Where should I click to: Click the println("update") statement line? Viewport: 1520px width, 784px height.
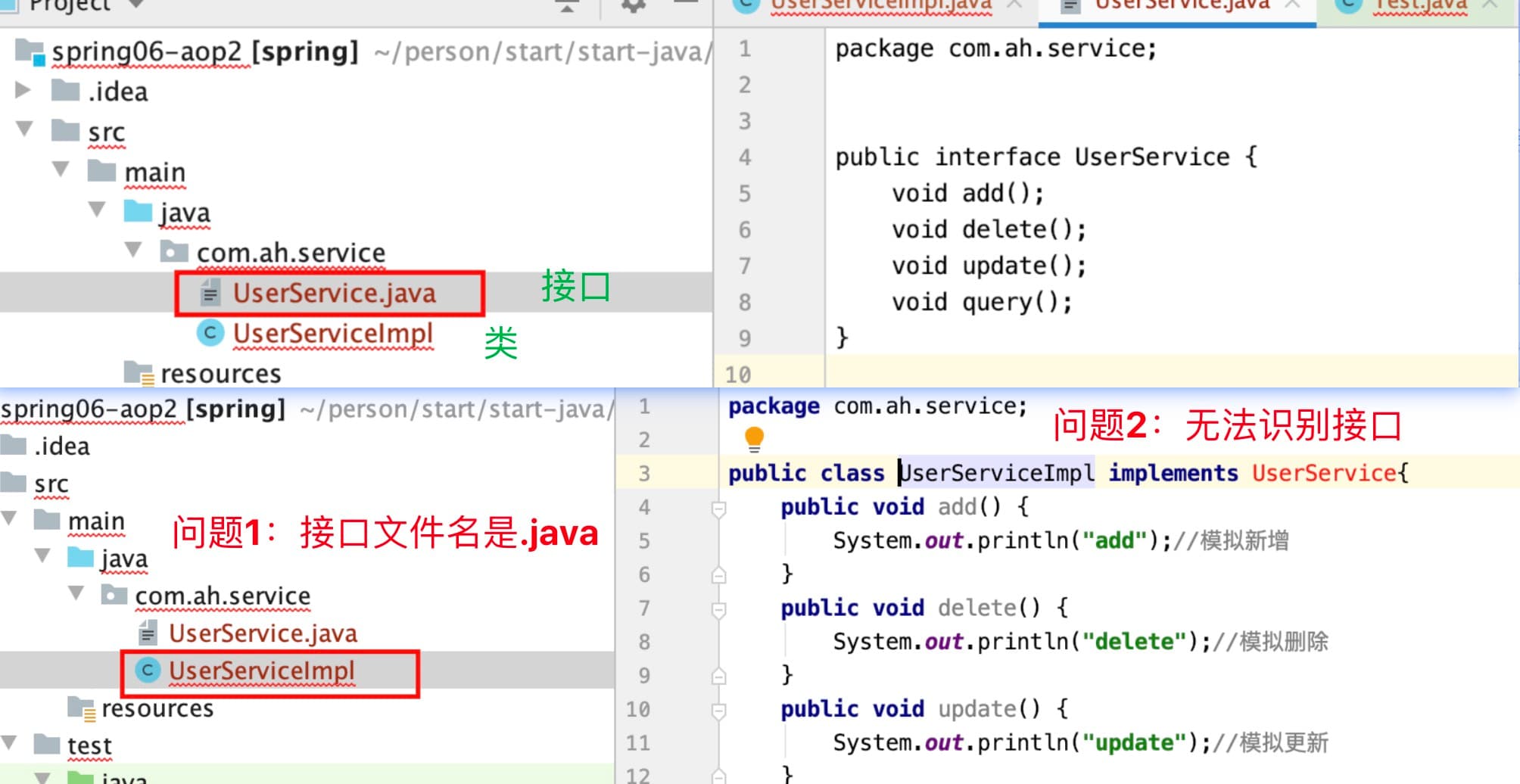[1080, 743]
